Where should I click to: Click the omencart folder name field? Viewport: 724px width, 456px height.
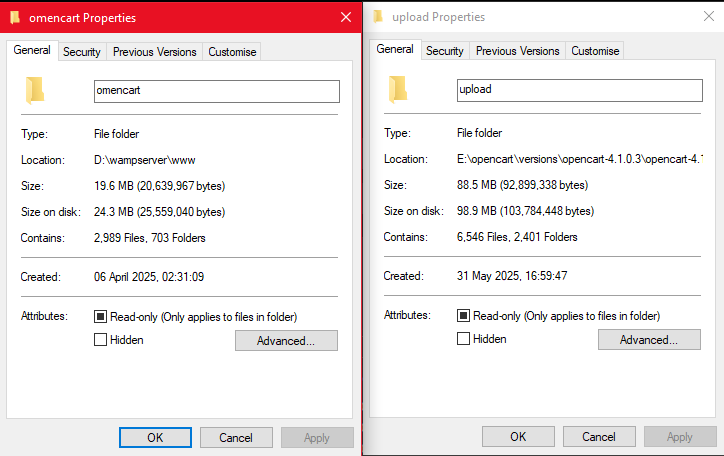pyautogui.click(x=217, y=91)
